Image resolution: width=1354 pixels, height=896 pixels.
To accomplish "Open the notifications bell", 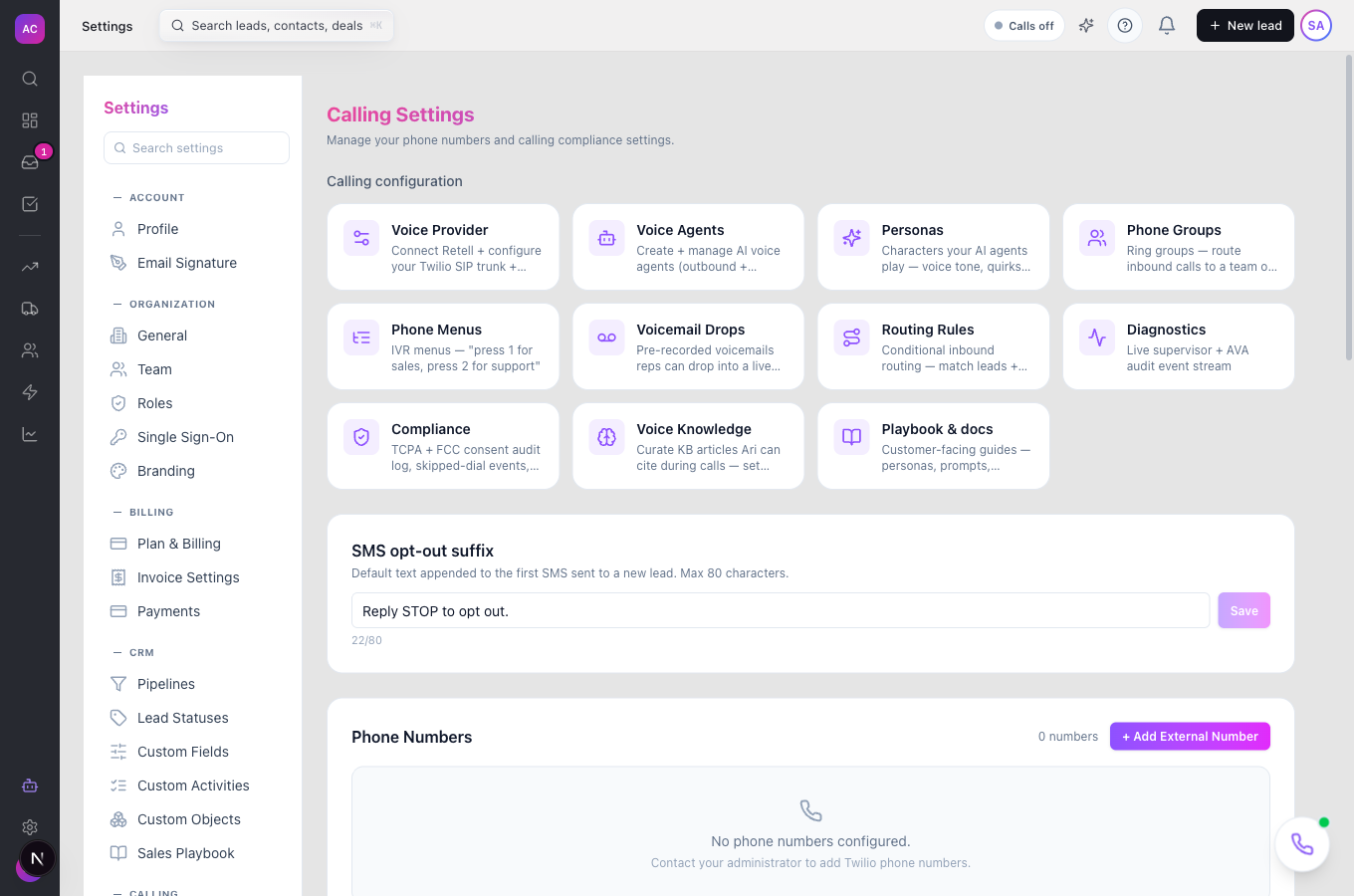I will coord(1167,26).
